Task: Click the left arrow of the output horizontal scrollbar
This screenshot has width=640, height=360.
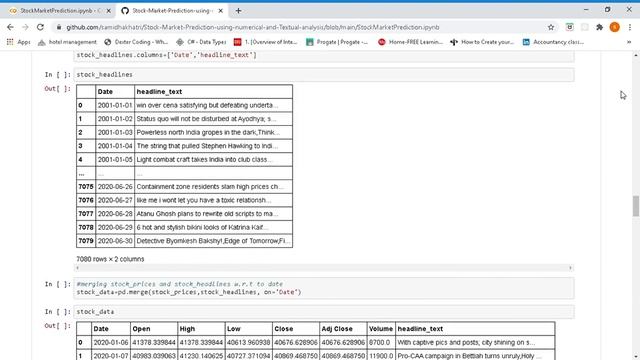Action: [x=78, y=268]
